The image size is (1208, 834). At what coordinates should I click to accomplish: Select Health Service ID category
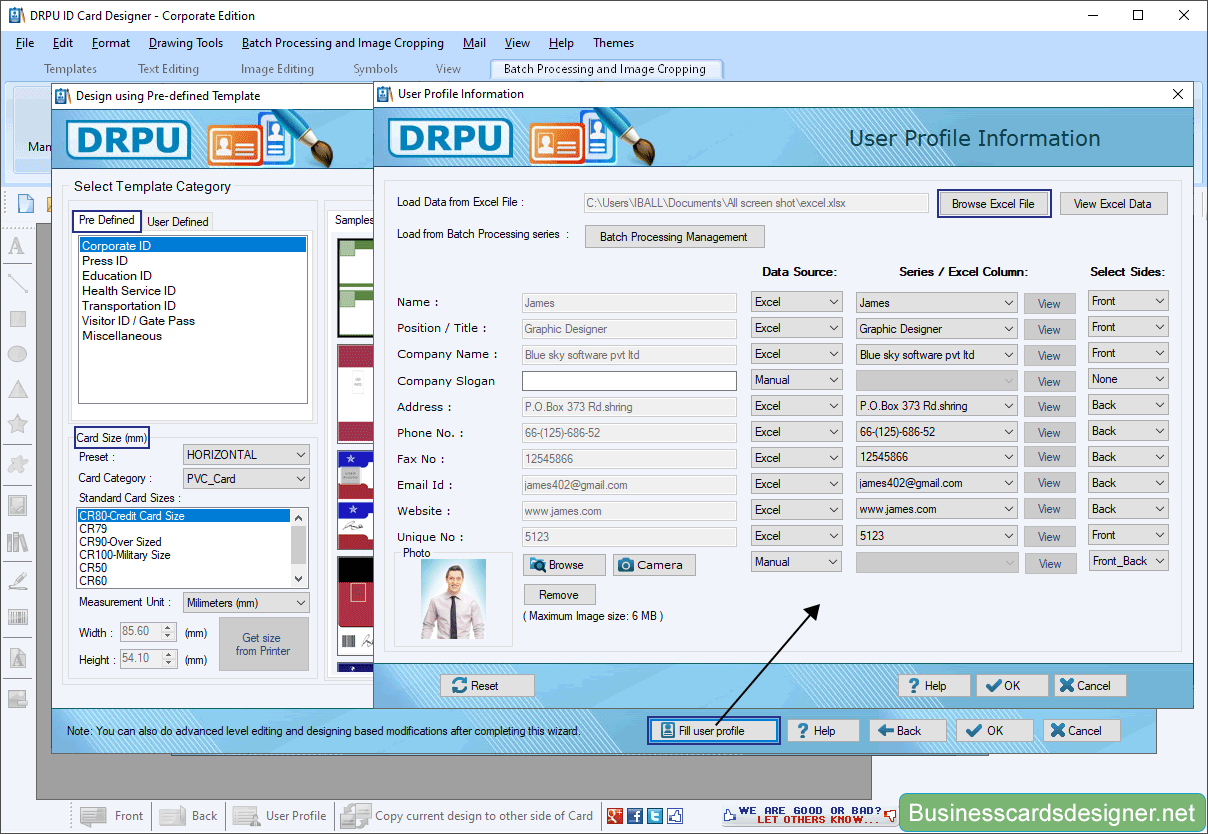pos(129,291)
